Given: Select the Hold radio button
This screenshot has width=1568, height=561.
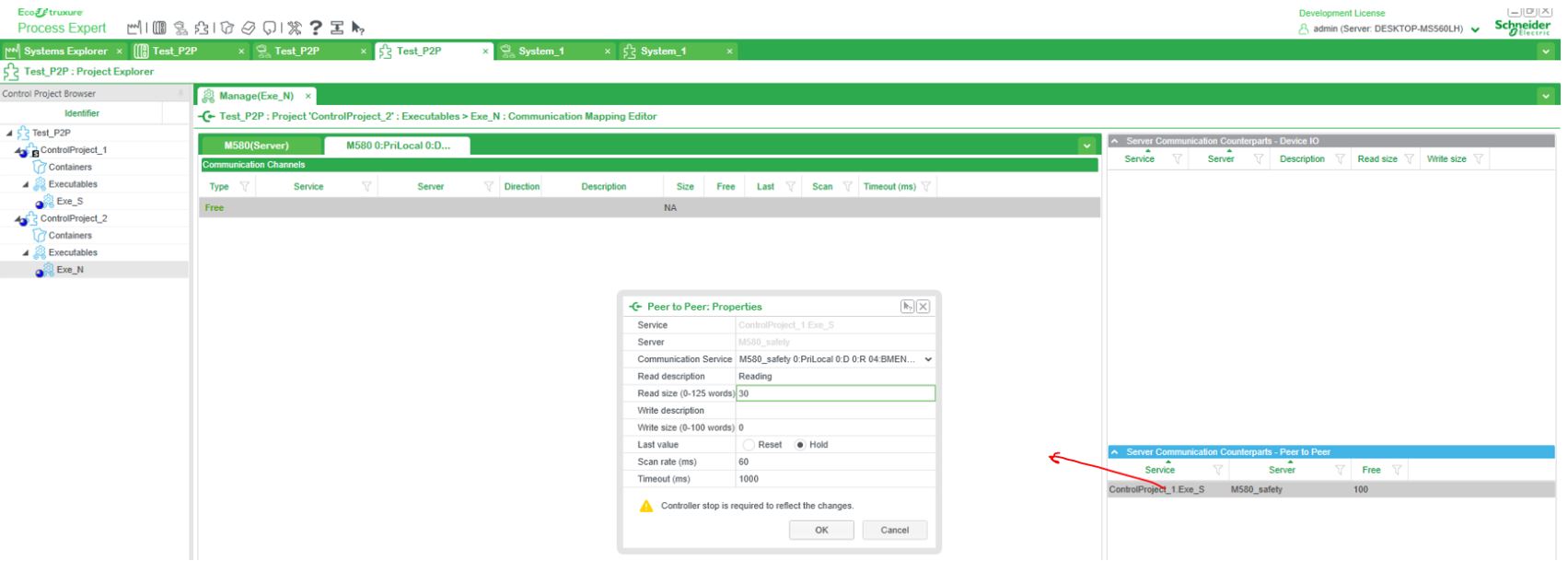Looking at the screenshot, I should (800, 445).
